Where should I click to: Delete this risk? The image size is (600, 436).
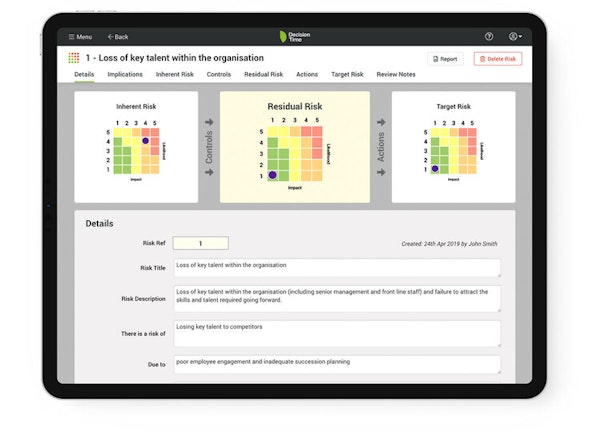tap(497, 59)
